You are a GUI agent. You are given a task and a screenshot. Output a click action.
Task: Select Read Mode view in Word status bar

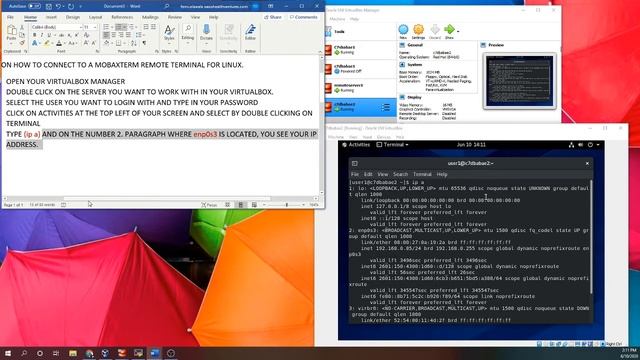(x=228, y=204)
